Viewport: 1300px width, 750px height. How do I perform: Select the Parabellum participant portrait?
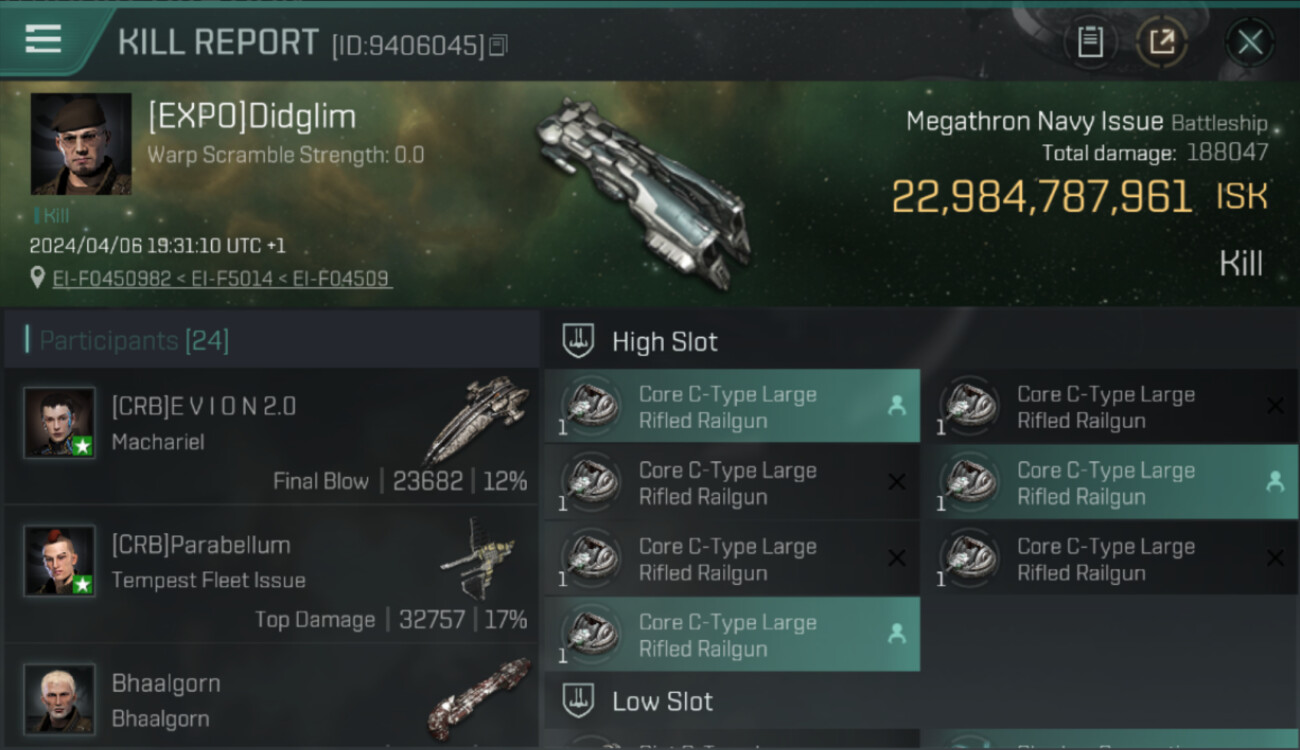[x=60, y=561]
